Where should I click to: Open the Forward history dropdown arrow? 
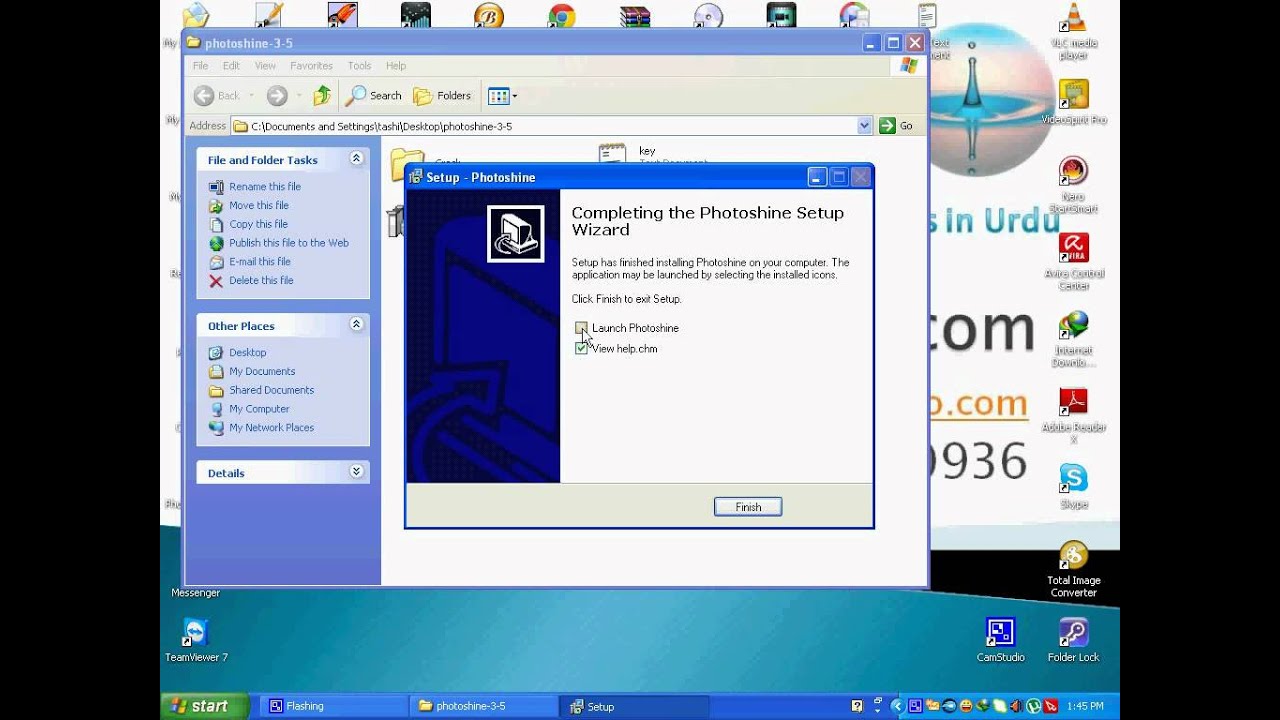299,96
